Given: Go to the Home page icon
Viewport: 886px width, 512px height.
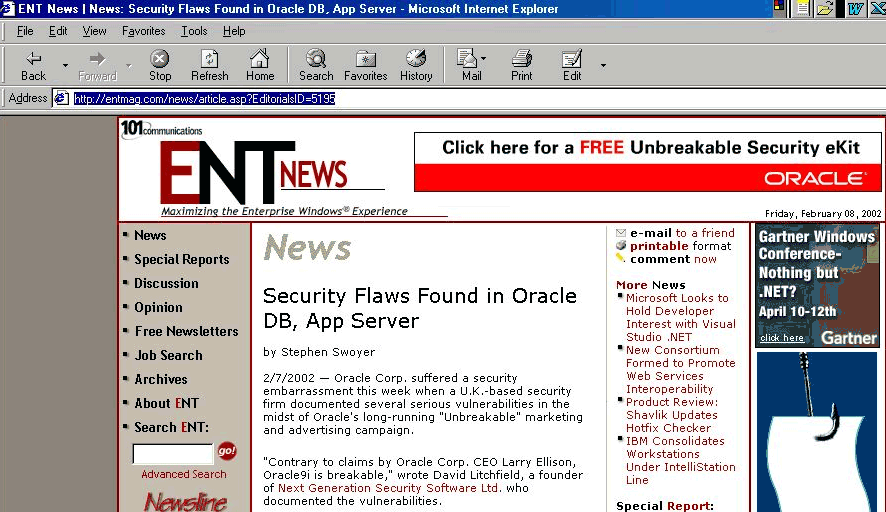Looking at the screenshot, I should (260, 66).
